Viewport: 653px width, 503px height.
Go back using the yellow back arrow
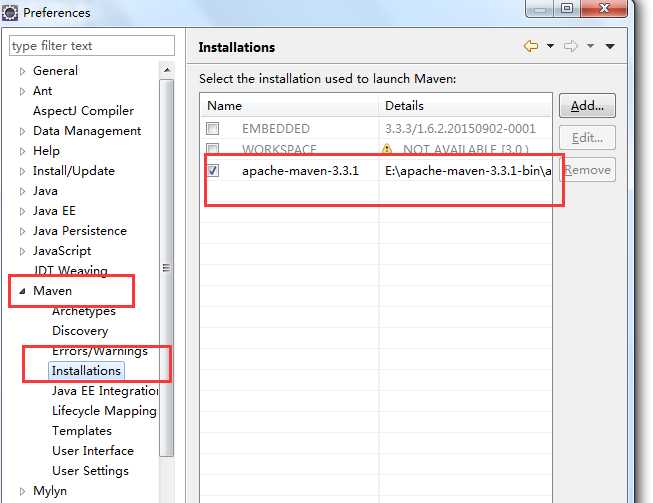tap(531, 46)
